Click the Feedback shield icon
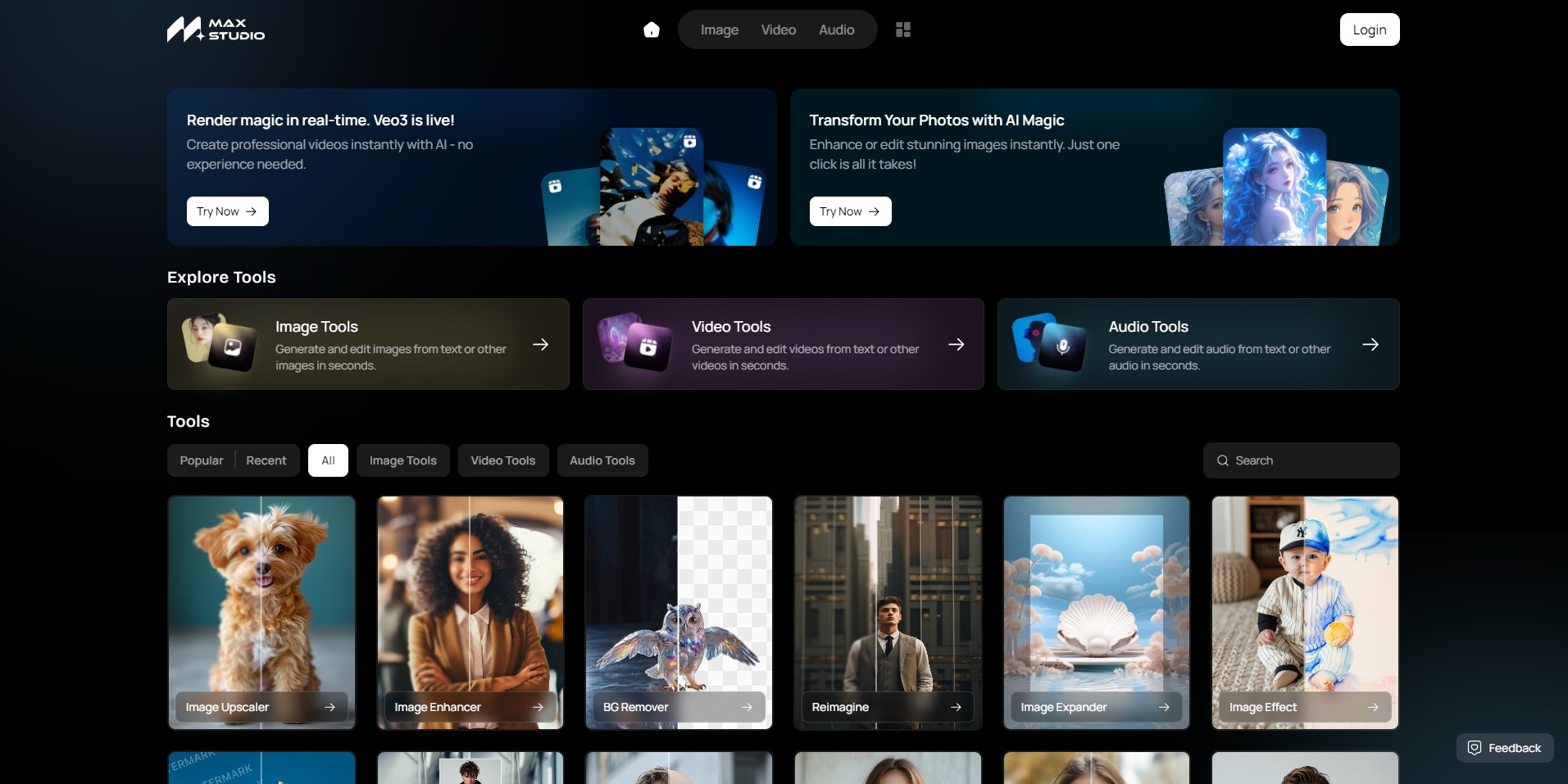Screen dimensions: 1568x784 click(x=1475, y=748)
